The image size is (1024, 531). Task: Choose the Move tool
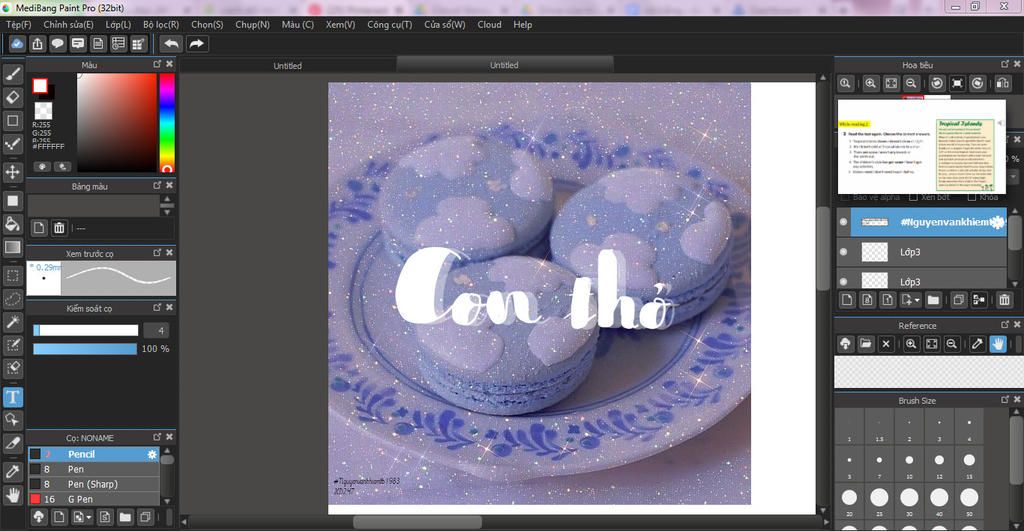12,172
